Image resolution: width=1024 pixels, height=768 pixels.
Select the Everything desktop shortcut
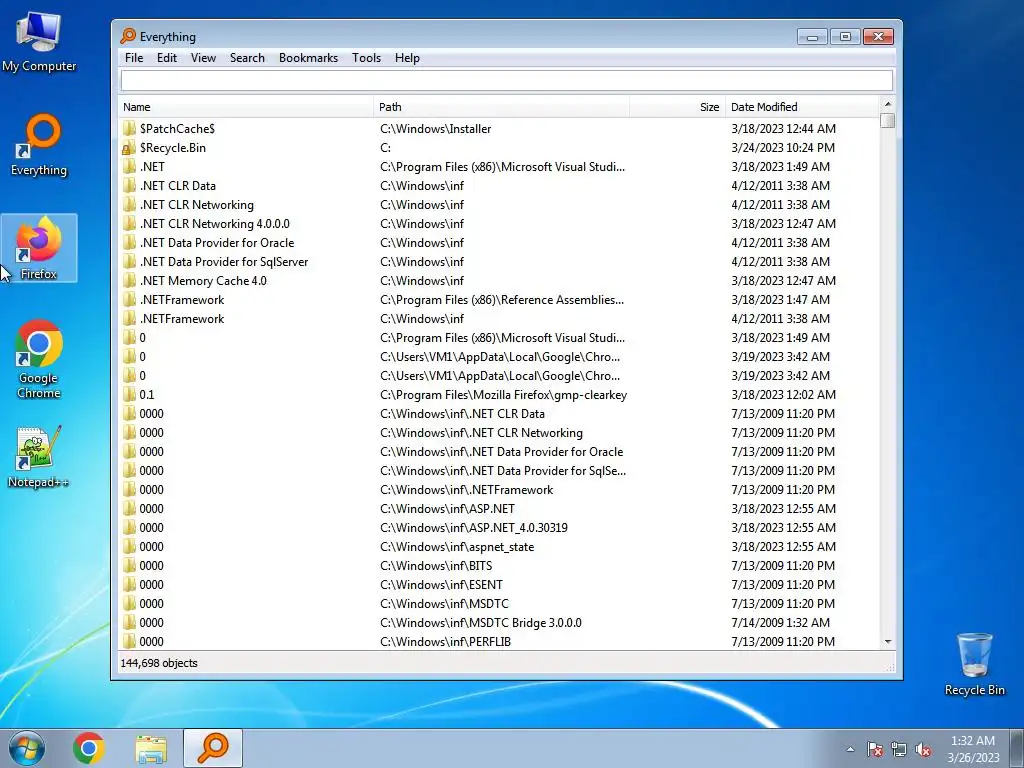pos(39,145)
